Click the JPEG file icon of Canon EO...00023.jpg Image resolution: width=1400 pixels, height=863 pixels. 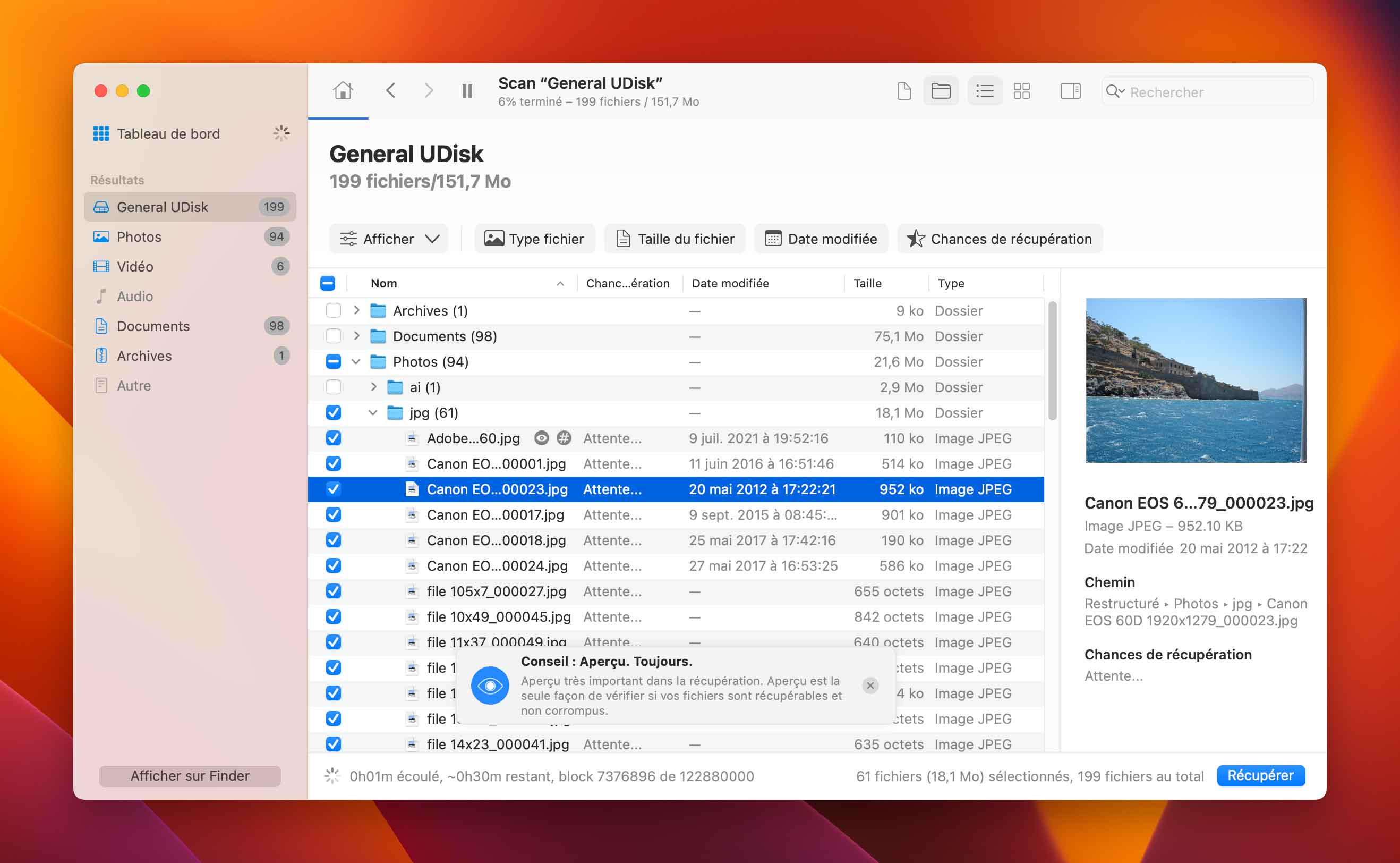tap(412, 489)
